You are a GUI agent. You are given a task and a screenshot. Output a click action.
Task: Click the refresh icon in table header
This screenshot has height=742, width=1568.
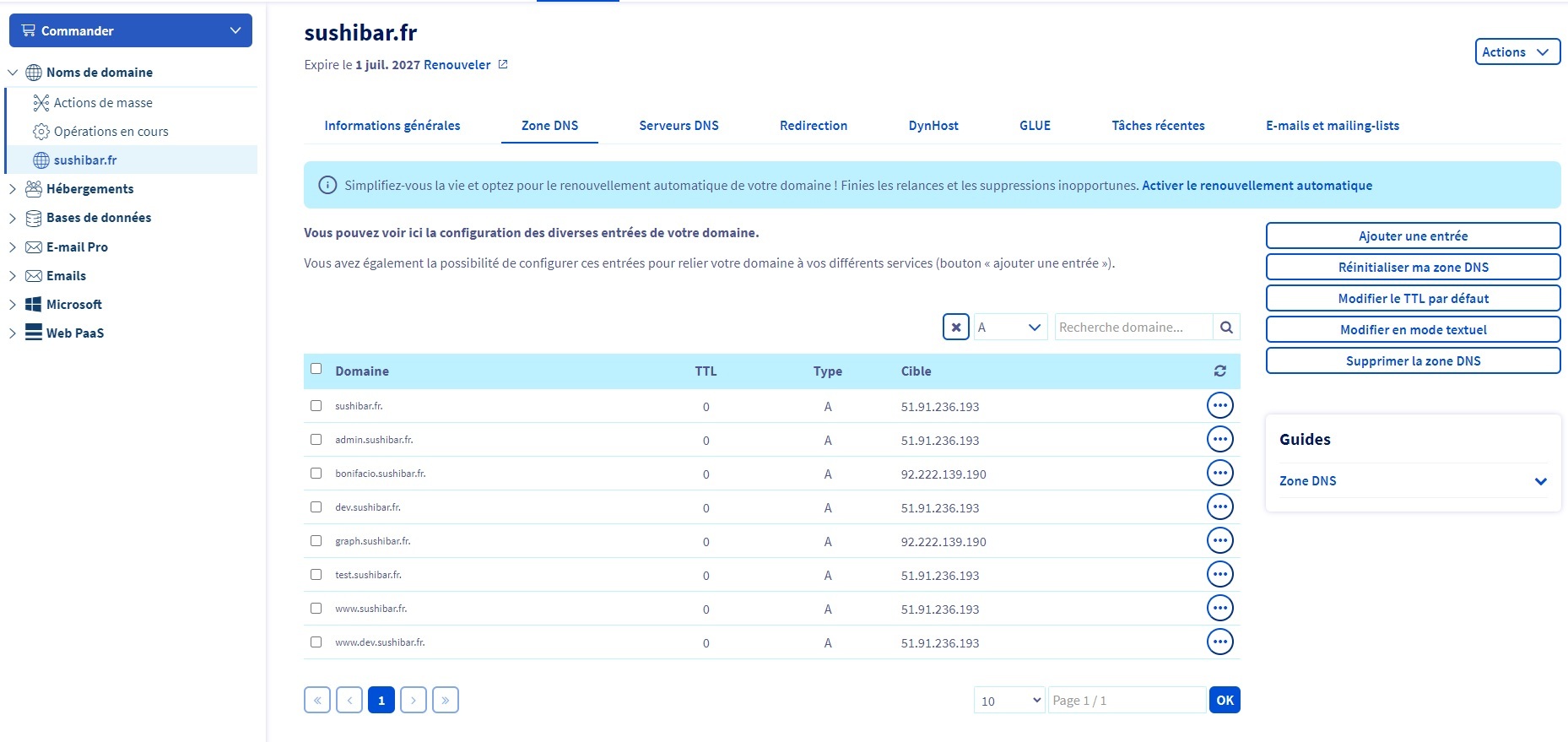click(x=1219, y=371)
